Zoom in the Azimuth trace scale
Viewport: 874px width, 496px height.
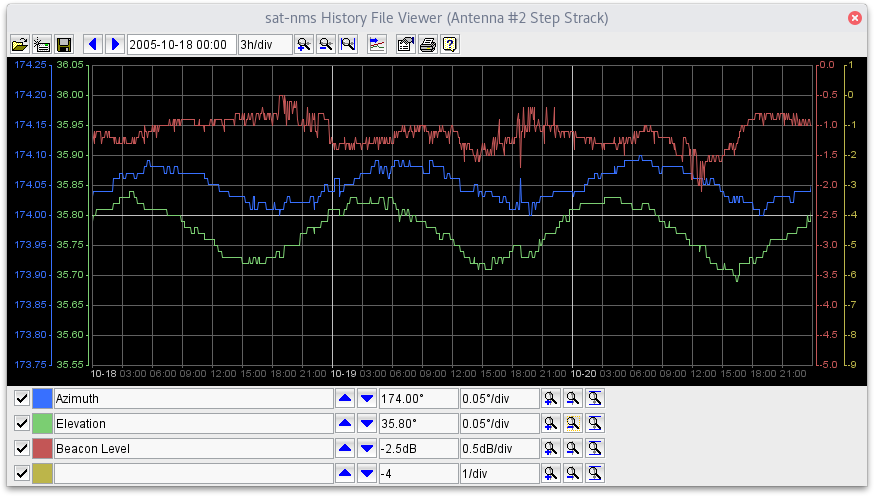click(x=551, y=398)
